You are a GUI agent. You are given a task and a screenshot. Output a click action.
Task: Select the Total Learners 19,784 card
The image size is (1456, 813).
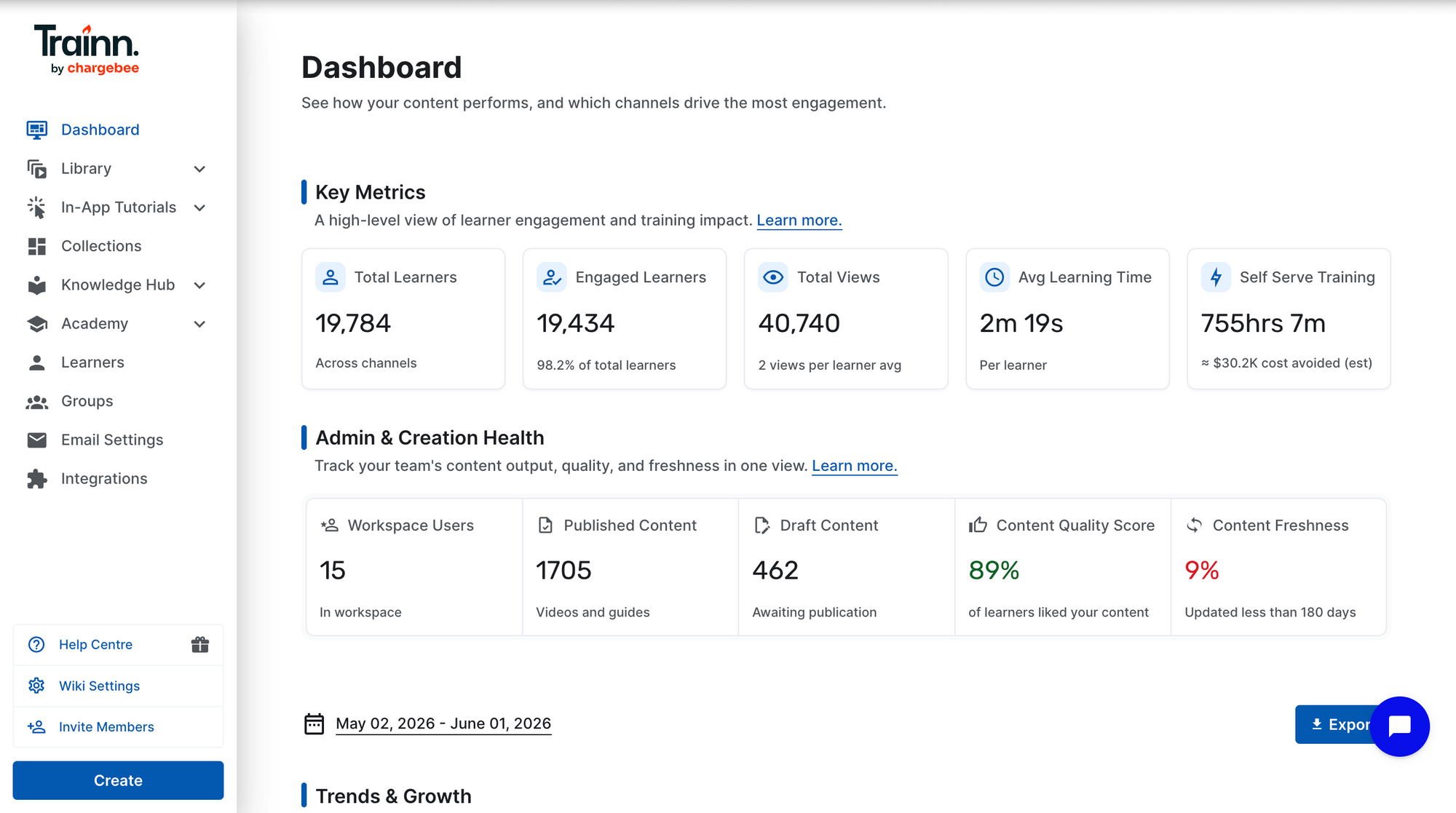pos(403,319)
